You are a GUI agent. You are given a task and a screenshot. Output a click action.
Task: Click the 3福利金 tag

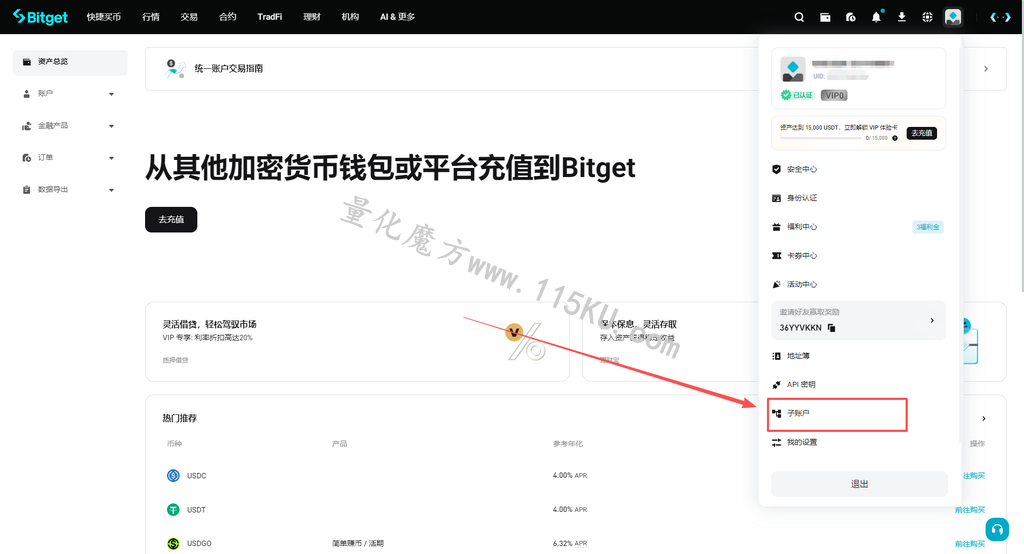927,227
